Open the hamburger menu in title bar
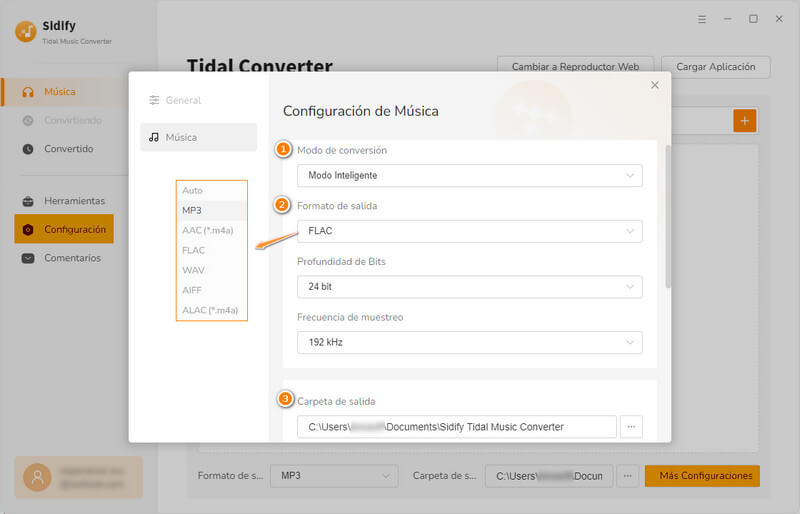 point(702,19)
